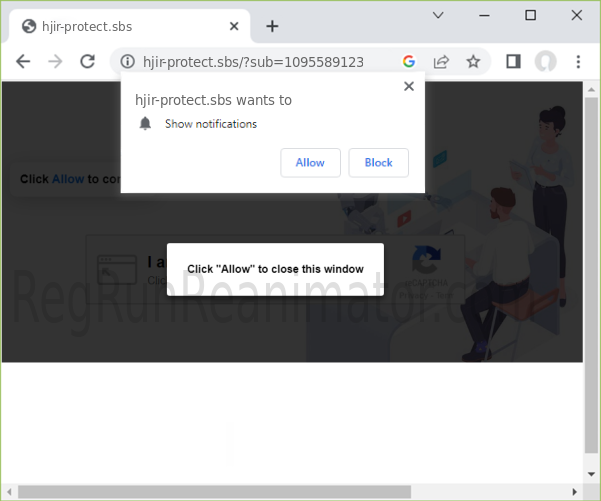Share this page using the share icon
This screenshot has height=501, width=601.
tap(441, 62)
